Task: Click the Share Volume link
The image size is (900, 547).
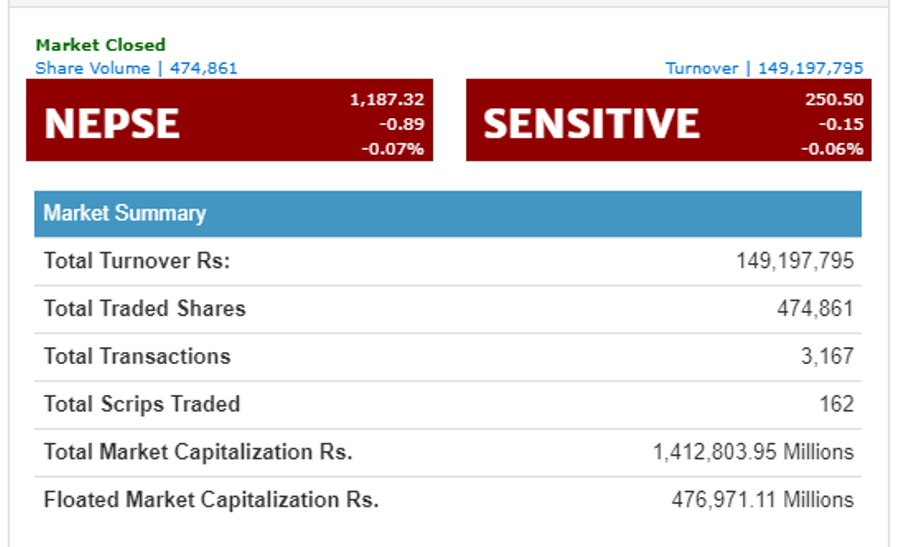Action: pyautogui.click(x=136, y=68)
